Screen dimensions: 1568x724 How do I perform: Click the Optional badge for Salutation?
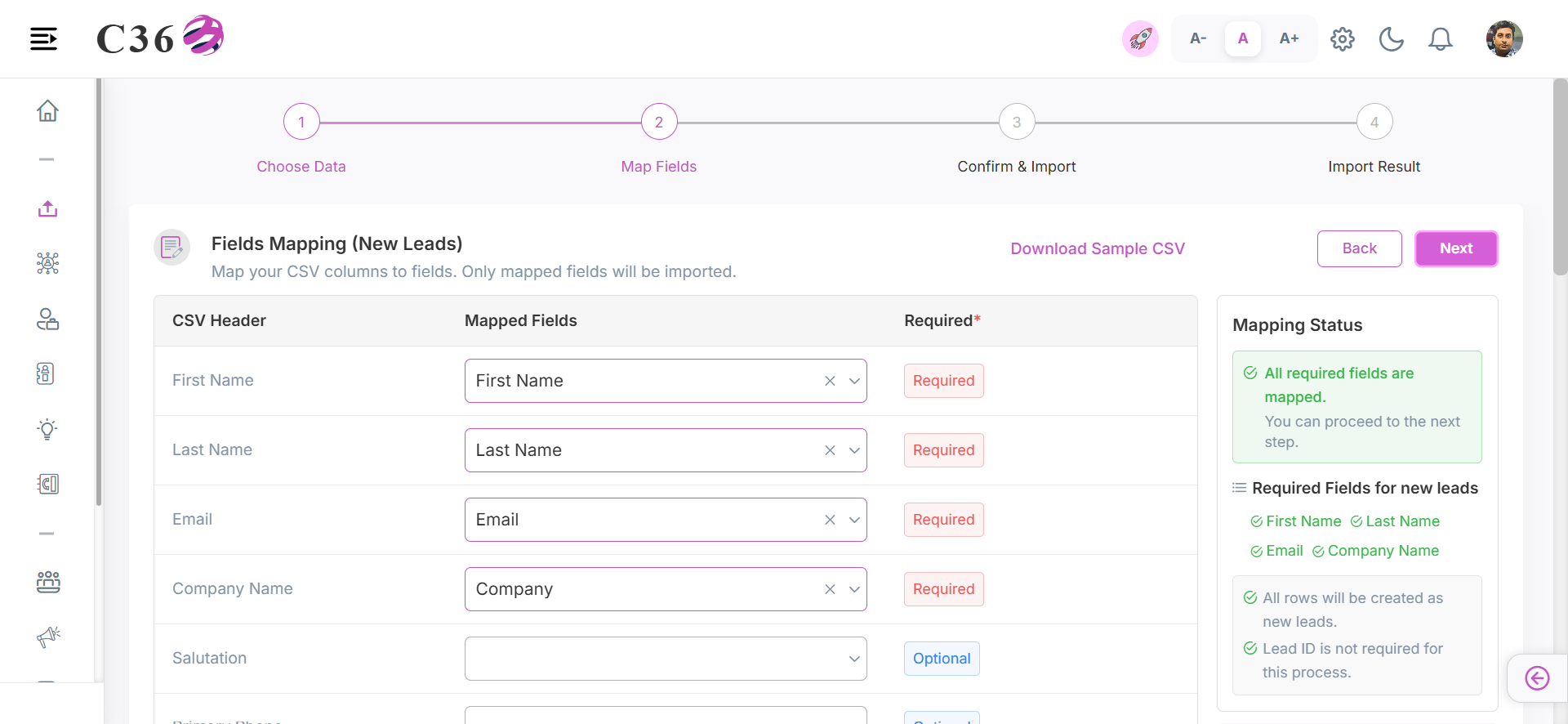click(942, 659)
